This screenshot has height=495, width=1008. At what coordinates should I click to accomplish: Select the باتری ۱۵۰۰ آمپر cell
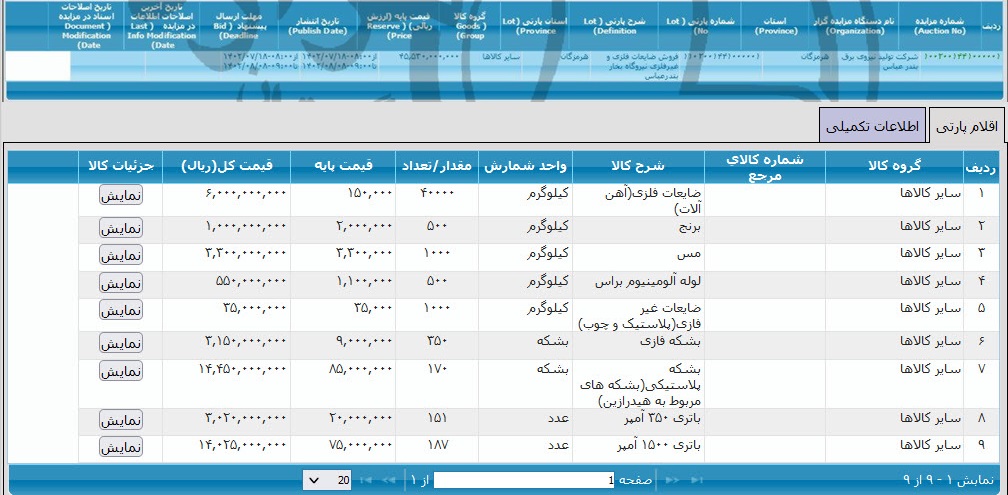click(638, 447)
